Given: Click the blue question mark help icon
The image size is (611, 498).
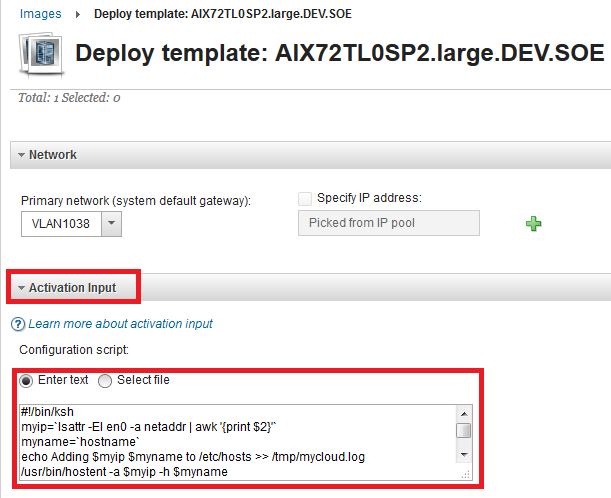Looking at the screenshot, I should click(18, 324).
